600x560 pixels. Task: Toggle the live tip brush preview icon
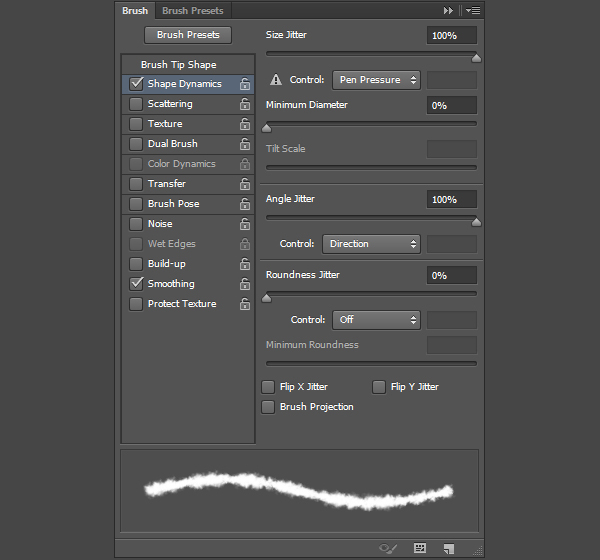[388, 548]
